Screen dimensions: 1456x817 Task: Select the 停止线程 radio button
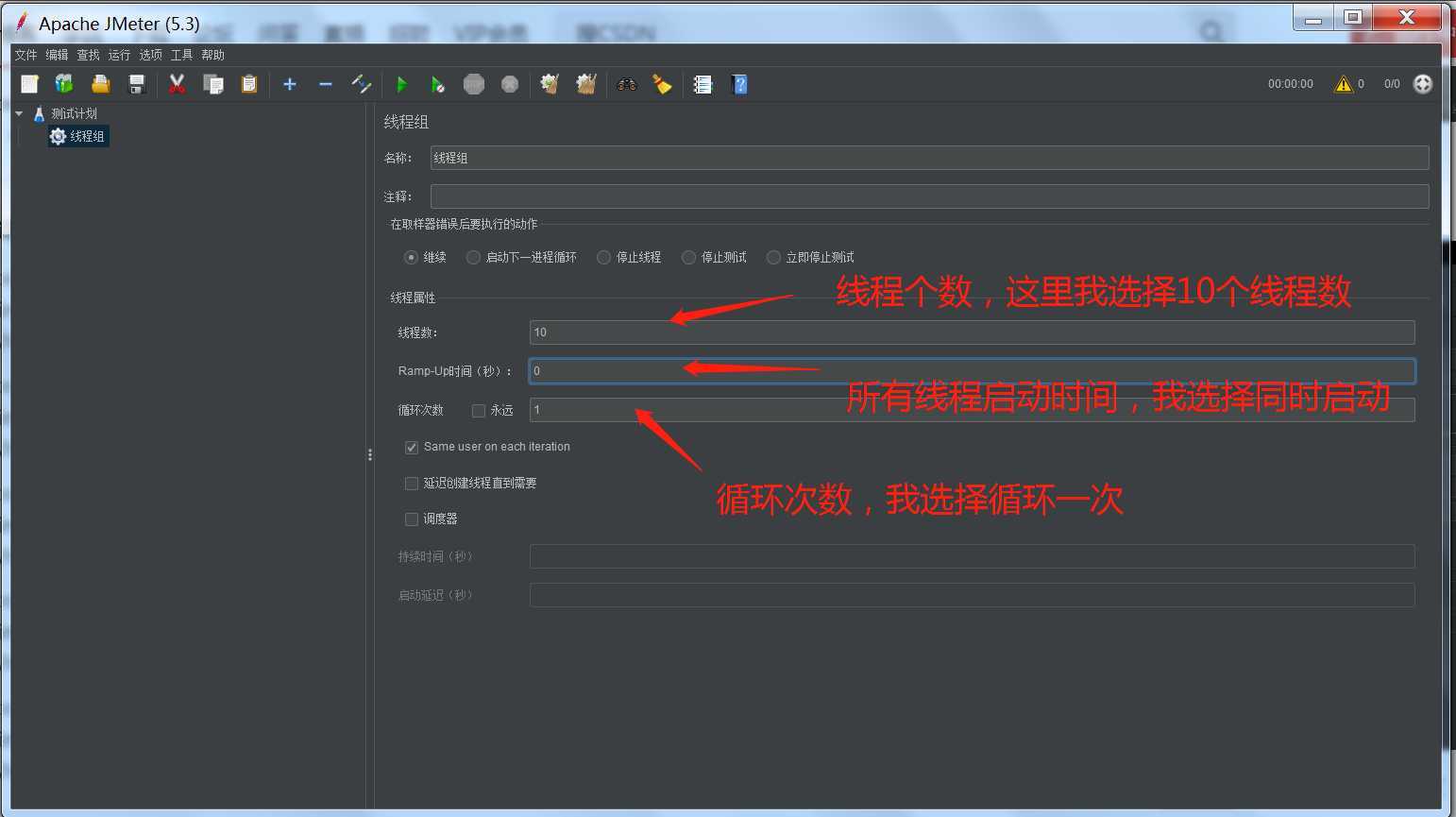(603, 257)
